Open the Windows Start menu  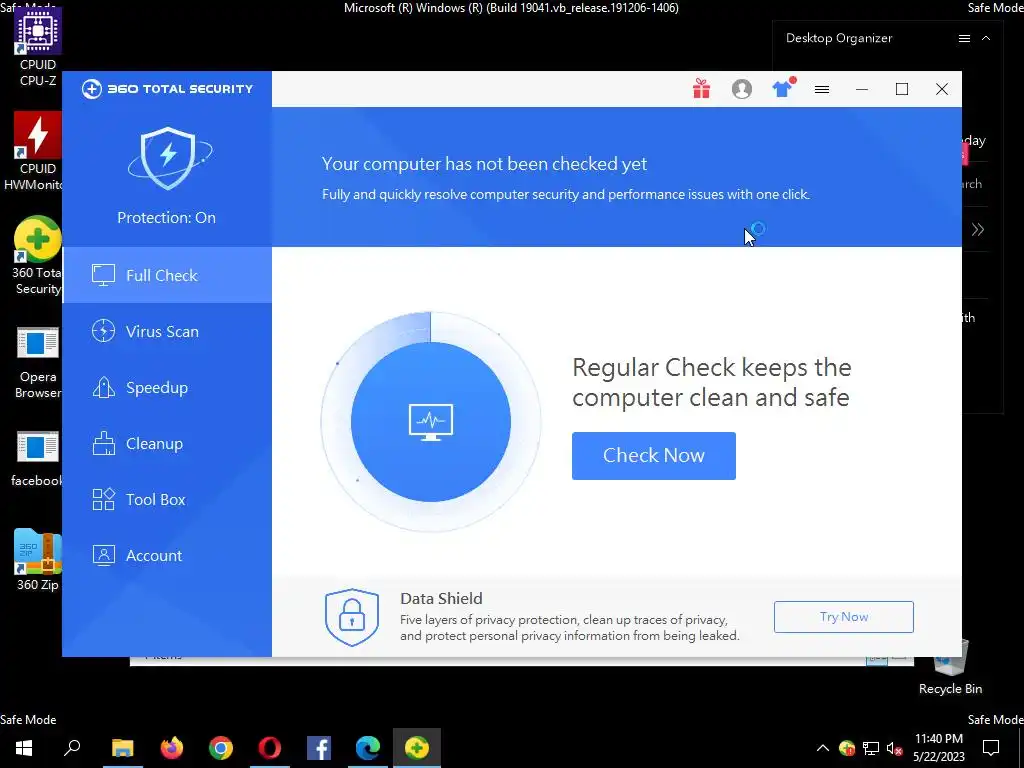(24, 748)
